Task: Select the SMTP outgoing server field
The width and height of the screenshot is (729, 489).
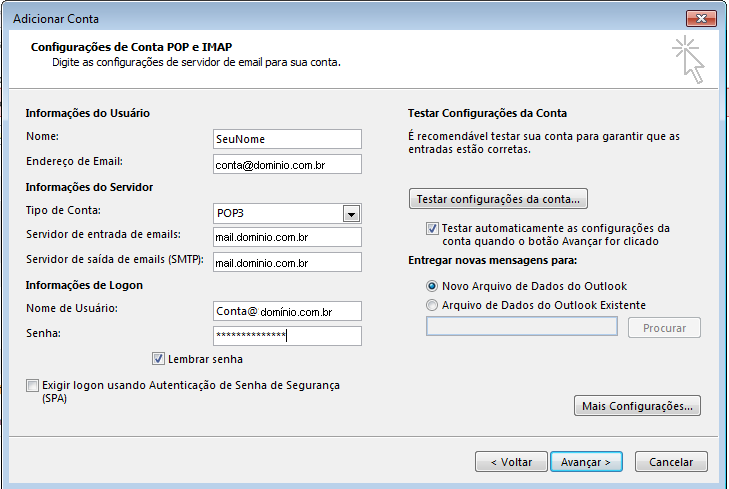Action: pyautogui.click(x=287, y=262)
